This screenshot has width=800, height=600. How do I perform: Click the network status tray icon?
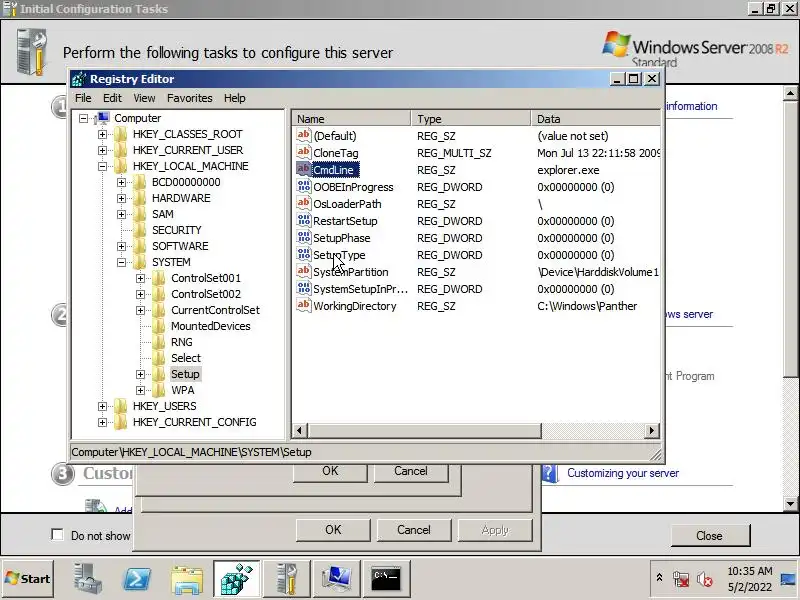coord(681,579)
